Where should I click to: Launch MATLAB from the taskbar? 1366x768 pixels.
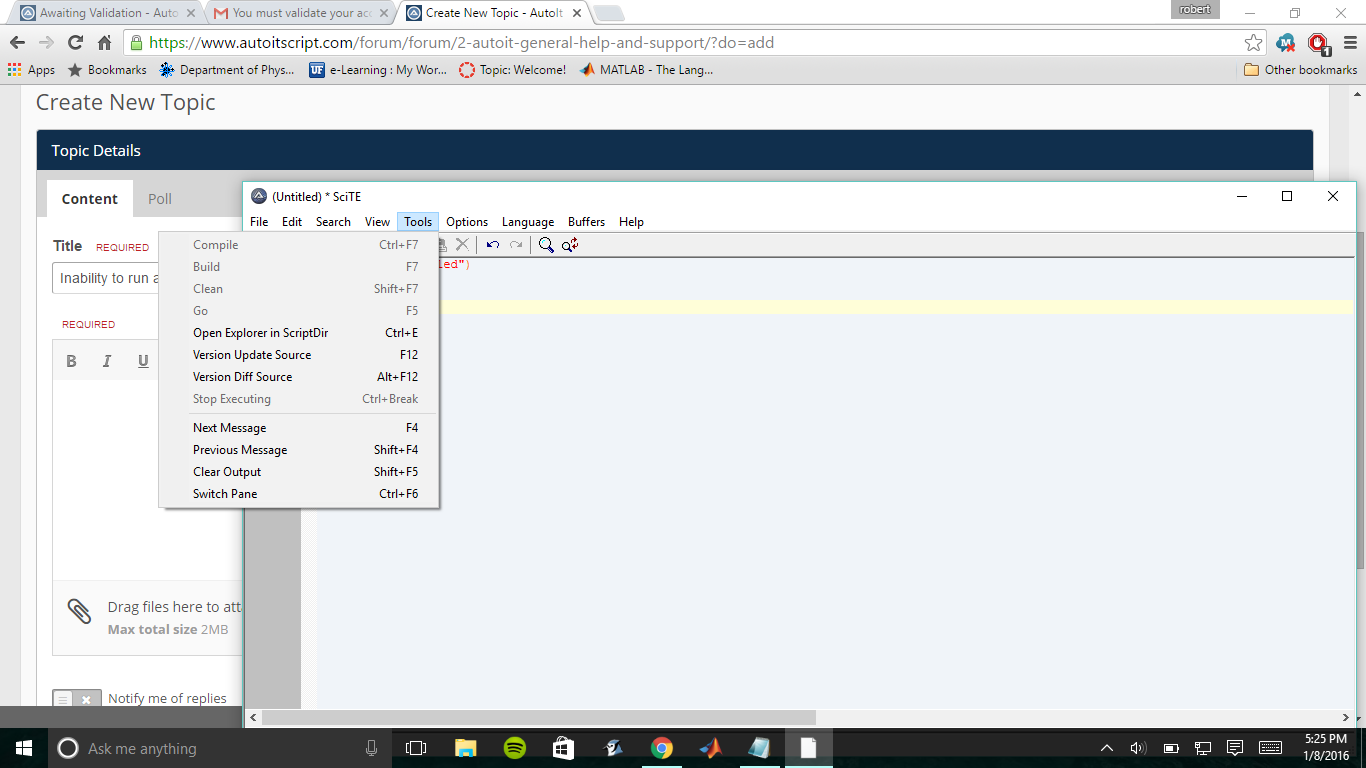click(x=711, y=748)
